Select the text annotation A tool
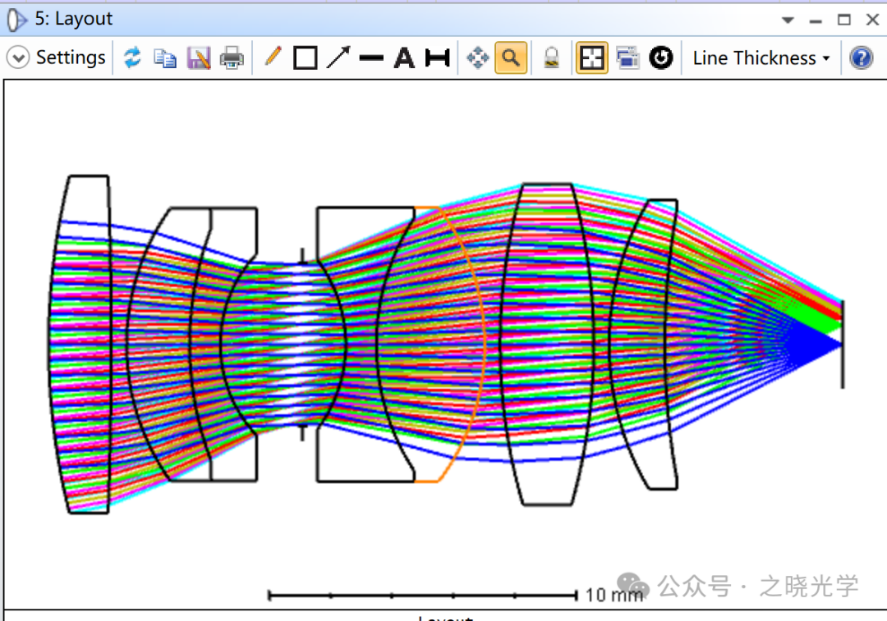The image size is (887, 621). [404, 58]
